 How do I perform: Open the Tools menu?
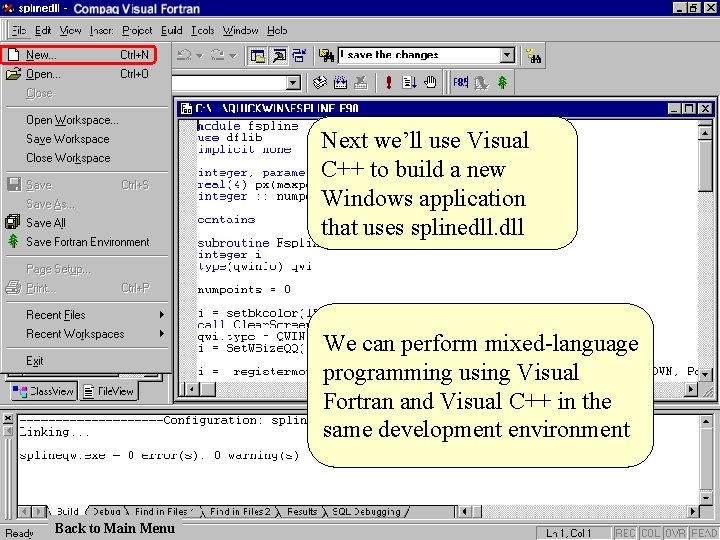[x=202, y=30]
